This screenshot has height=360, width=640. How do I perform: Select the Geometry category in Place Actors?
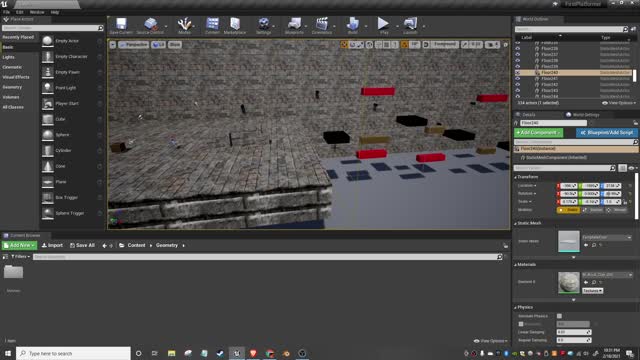pyautogui.click(x=12, y=87)
